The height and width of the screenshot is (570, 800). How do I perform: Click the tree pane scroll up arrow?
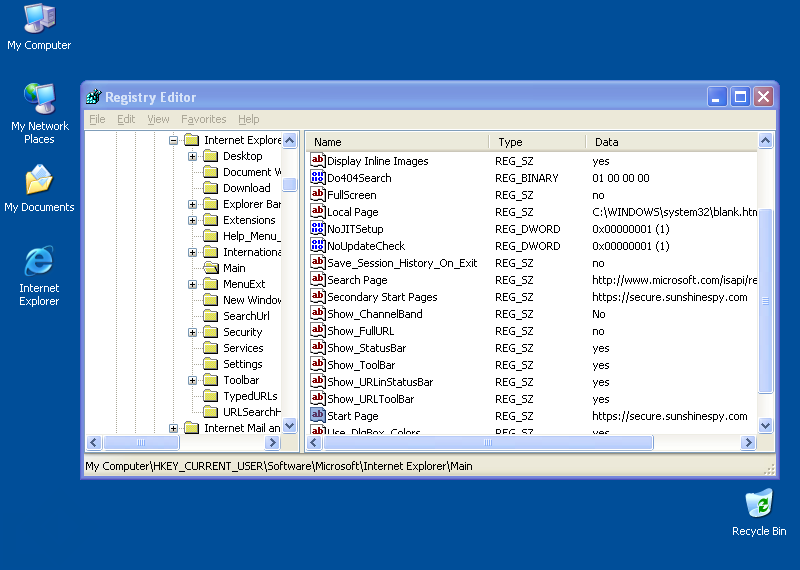[289, 140]
